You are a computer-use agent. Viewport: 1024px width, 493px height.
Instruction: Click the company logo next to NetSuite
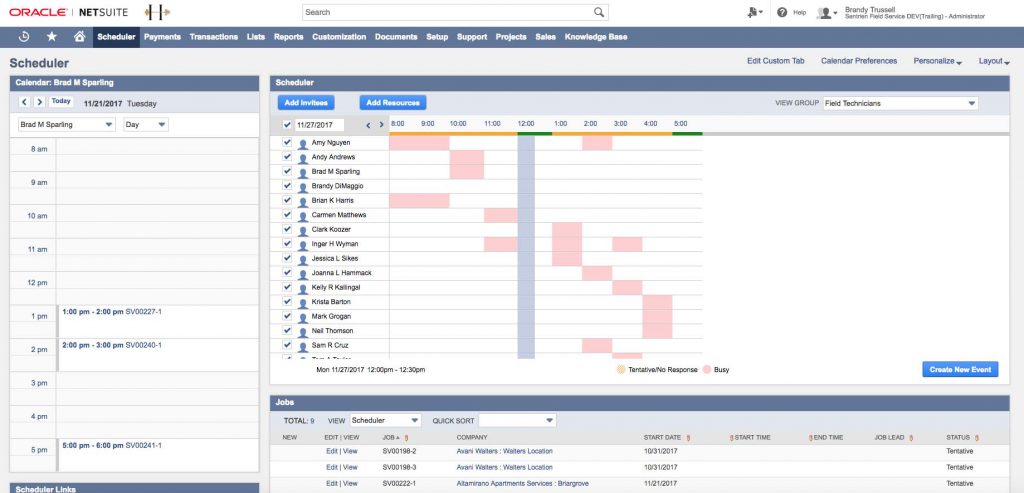[x=157, y=12]
